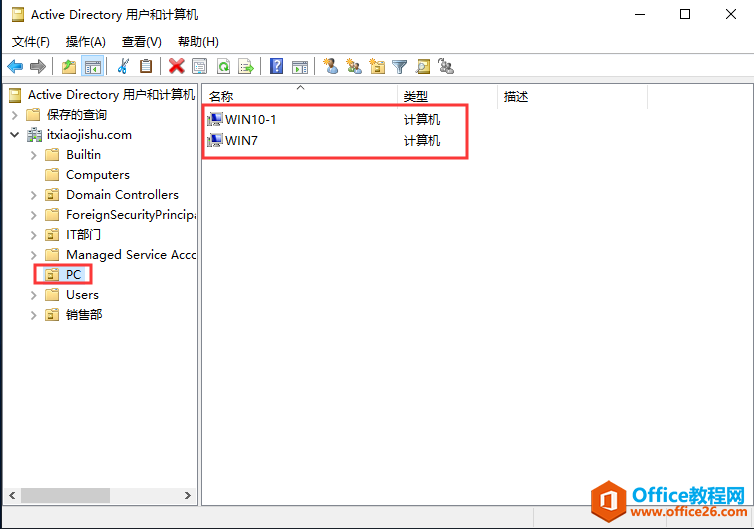Minimize the Active Directory window
The width and height of the screenshot is (754, 529).
pyautogui.click(x=640, y=14)
